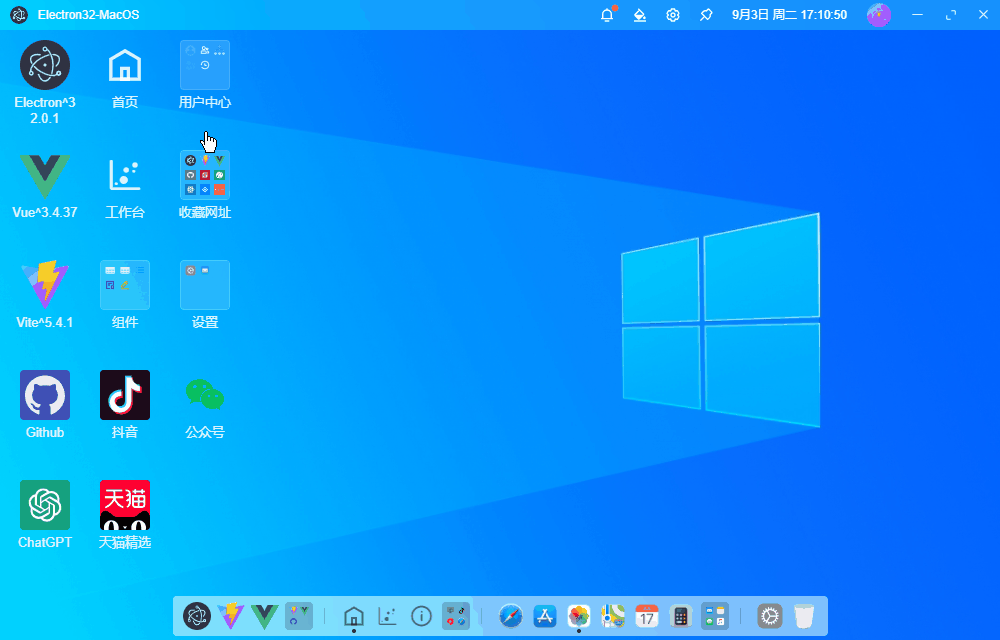Open the Vue^3.4.37 desktop shortcut
Viewport: 1000px width, 640px height.
click(45, 175)
